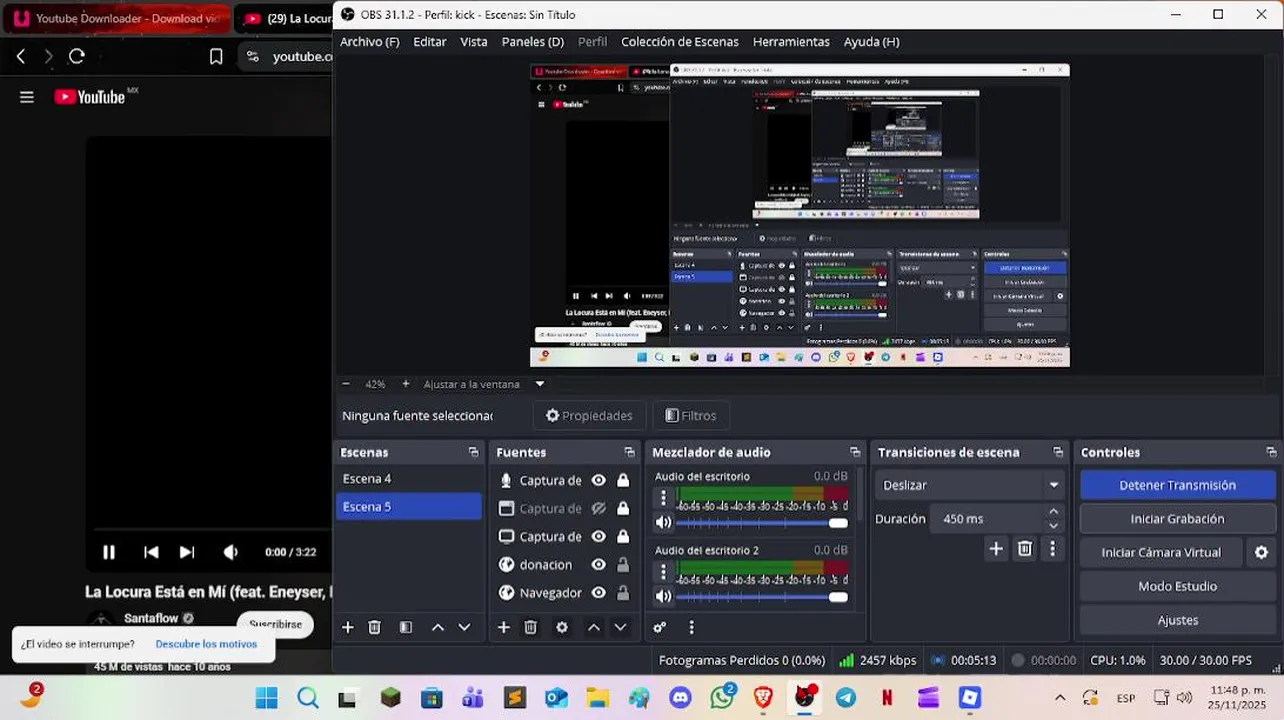Screen dimensions: 1284x720
Task: Adjust Audio del escritorio 2 volume slider
Action: [762, 596]
